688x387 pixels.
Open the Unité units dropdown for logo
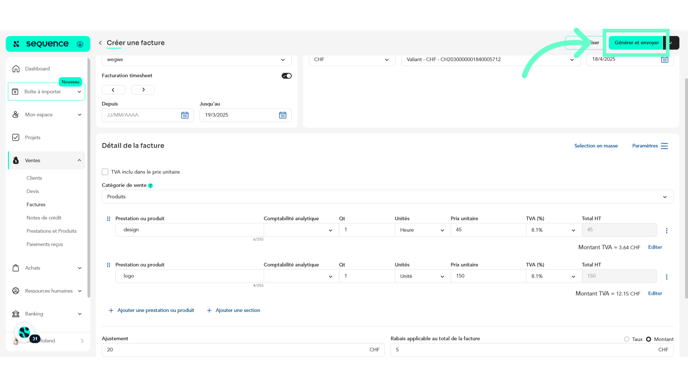pos(422,276)
